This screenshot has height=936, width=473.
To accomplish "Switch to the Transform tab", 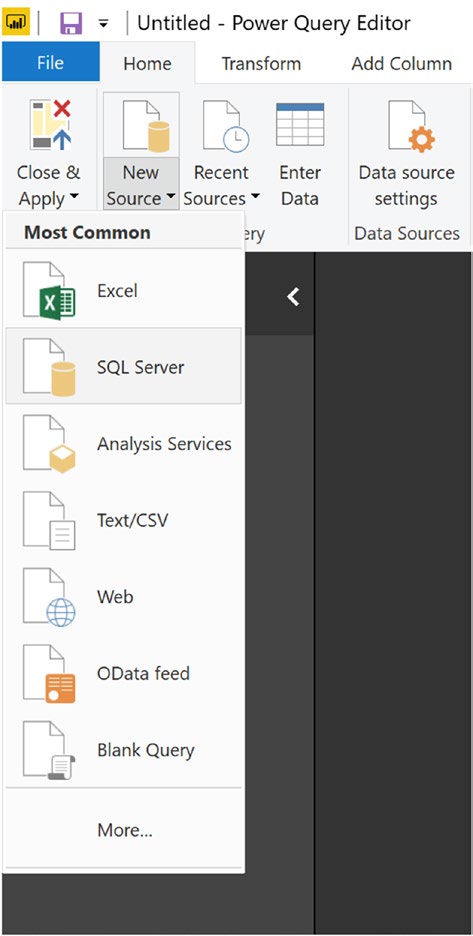I will pyautogui.click(x=261, y=63).
